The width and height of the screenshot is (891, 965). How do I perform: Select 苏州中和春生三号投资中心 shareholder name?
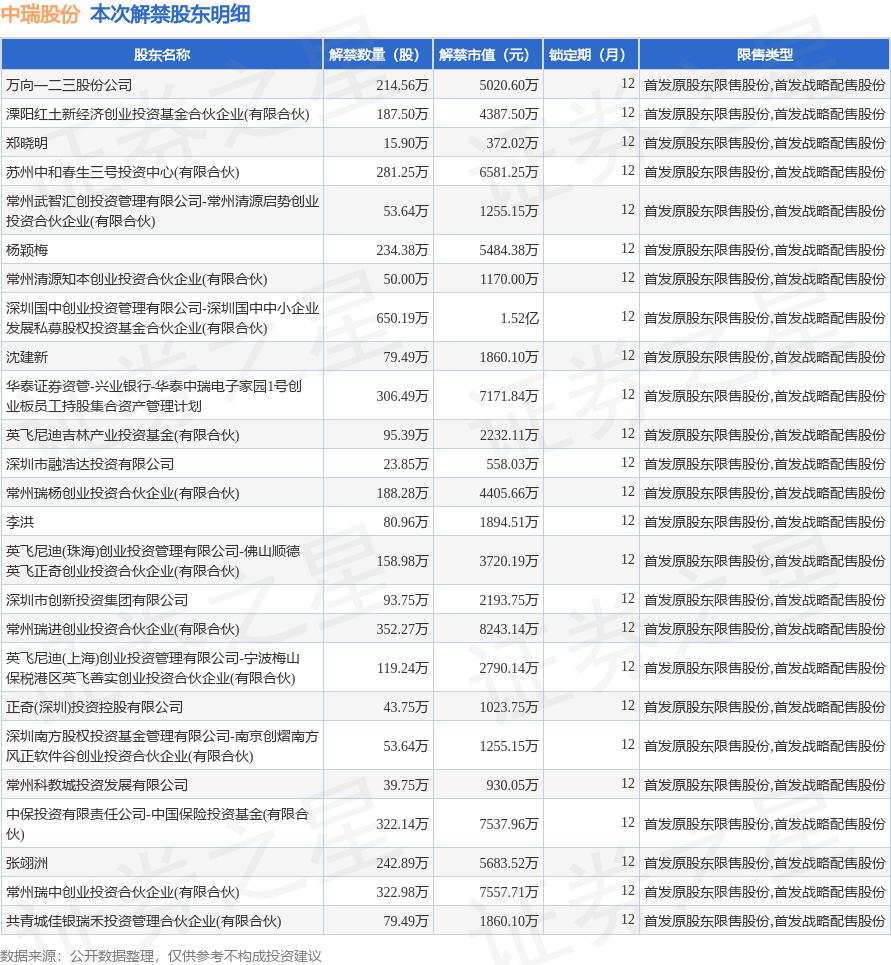pyautogui.click(x=122, y=172)
